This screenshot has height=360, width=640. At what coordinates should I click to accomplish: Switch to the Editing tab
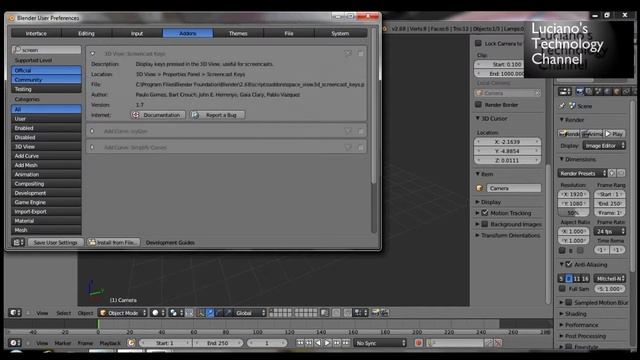(x=87, y=33)
